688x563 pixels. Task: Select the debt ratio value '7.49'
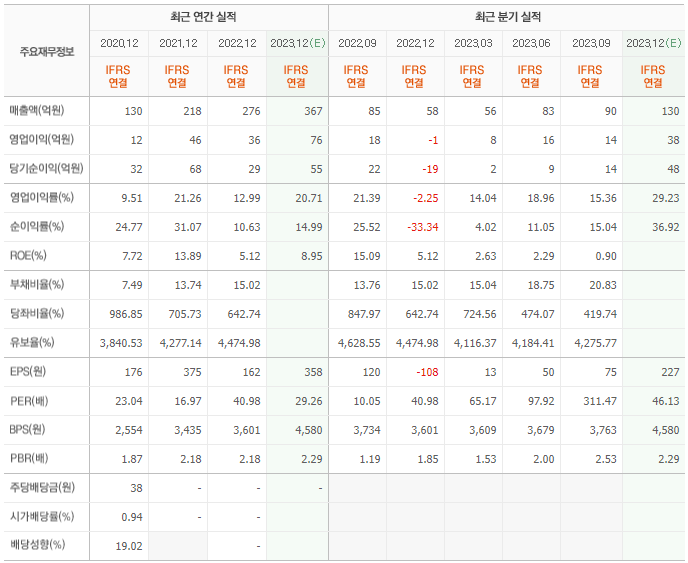point(132,286)
